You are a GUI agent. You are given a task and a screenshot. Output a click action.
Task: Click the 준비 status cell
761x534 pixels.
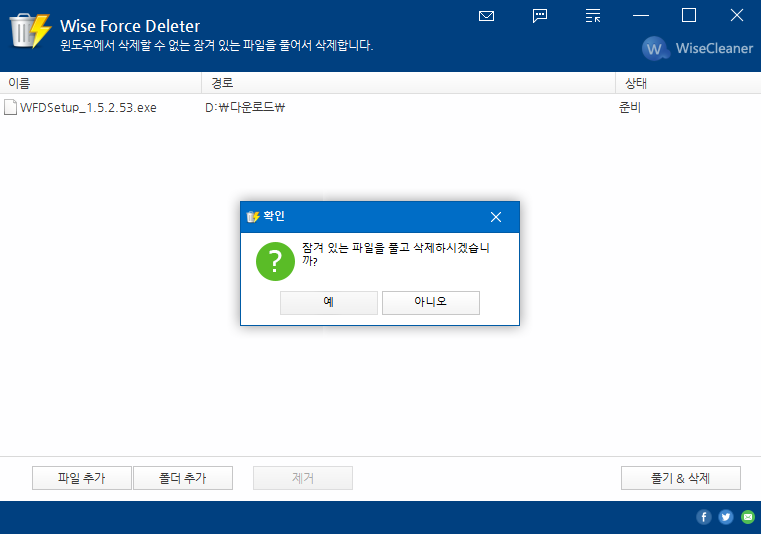click(630, 107)
